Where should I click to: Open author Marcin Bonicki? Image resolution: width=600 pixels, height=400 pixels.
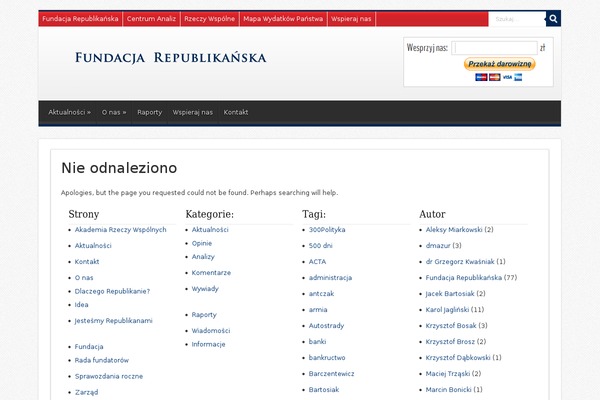pyautogui.click(x=448, y=390)
